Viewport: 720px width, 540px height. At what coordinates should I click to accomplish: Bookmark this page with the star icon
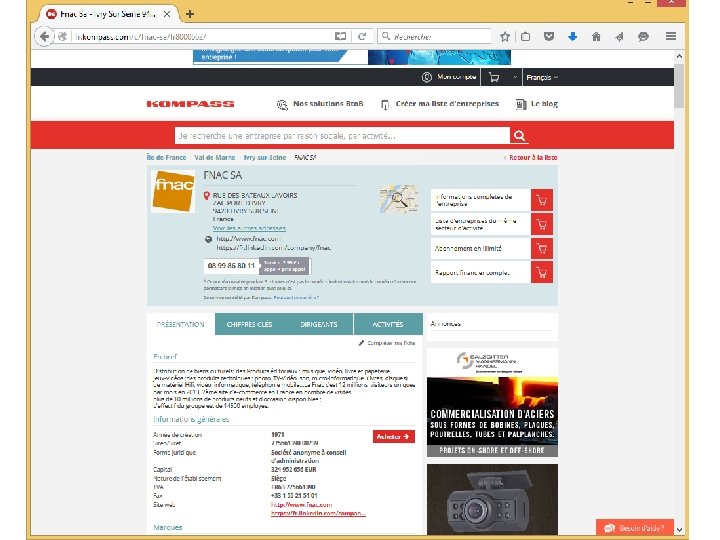click(x=505, y=37)
